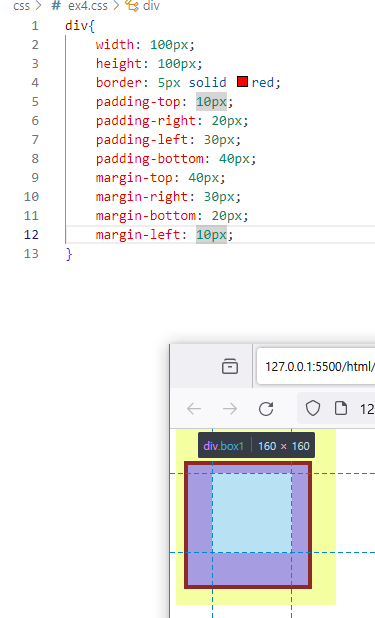
Task: Click the shield tracking protection icon
Action: (313, 408)
